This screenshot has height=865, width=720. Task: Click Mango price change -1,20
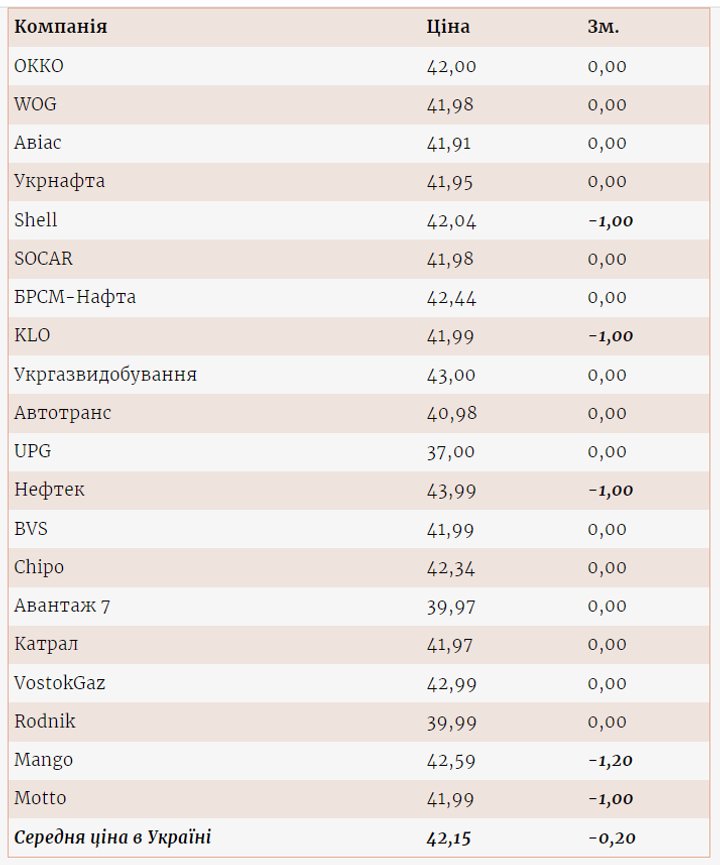click(x=610, y=761)
